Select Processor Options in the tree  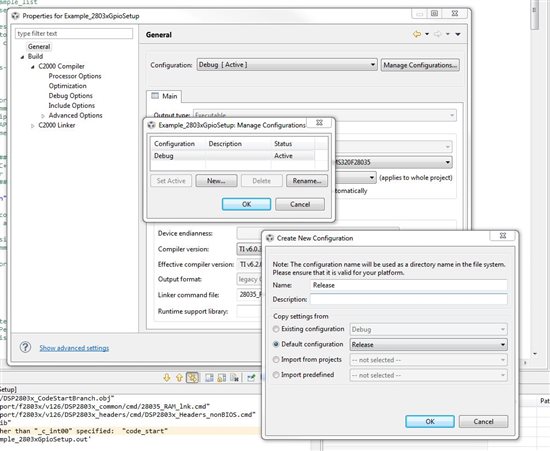(75, 76)
